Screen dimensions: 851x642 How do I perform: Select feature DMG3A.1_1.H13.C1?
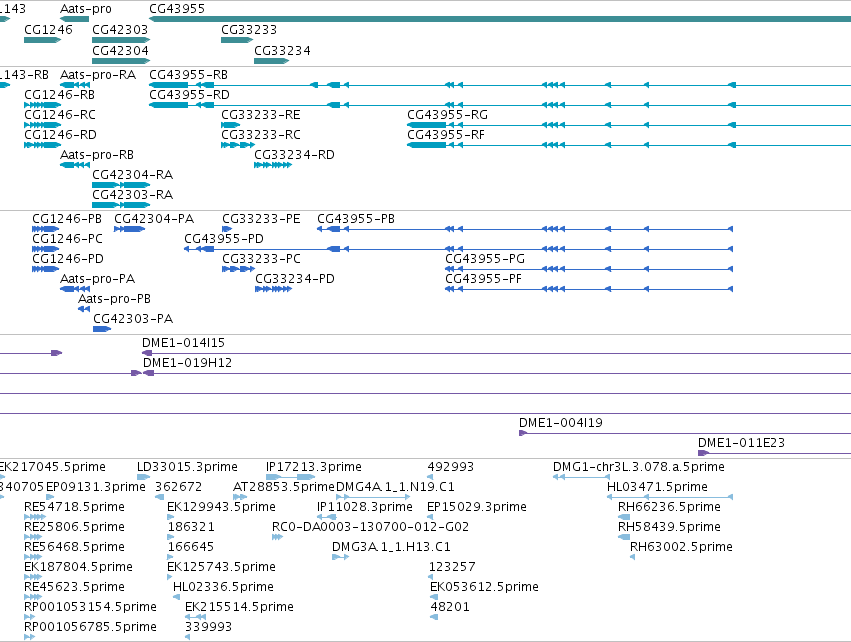point(340,557)
